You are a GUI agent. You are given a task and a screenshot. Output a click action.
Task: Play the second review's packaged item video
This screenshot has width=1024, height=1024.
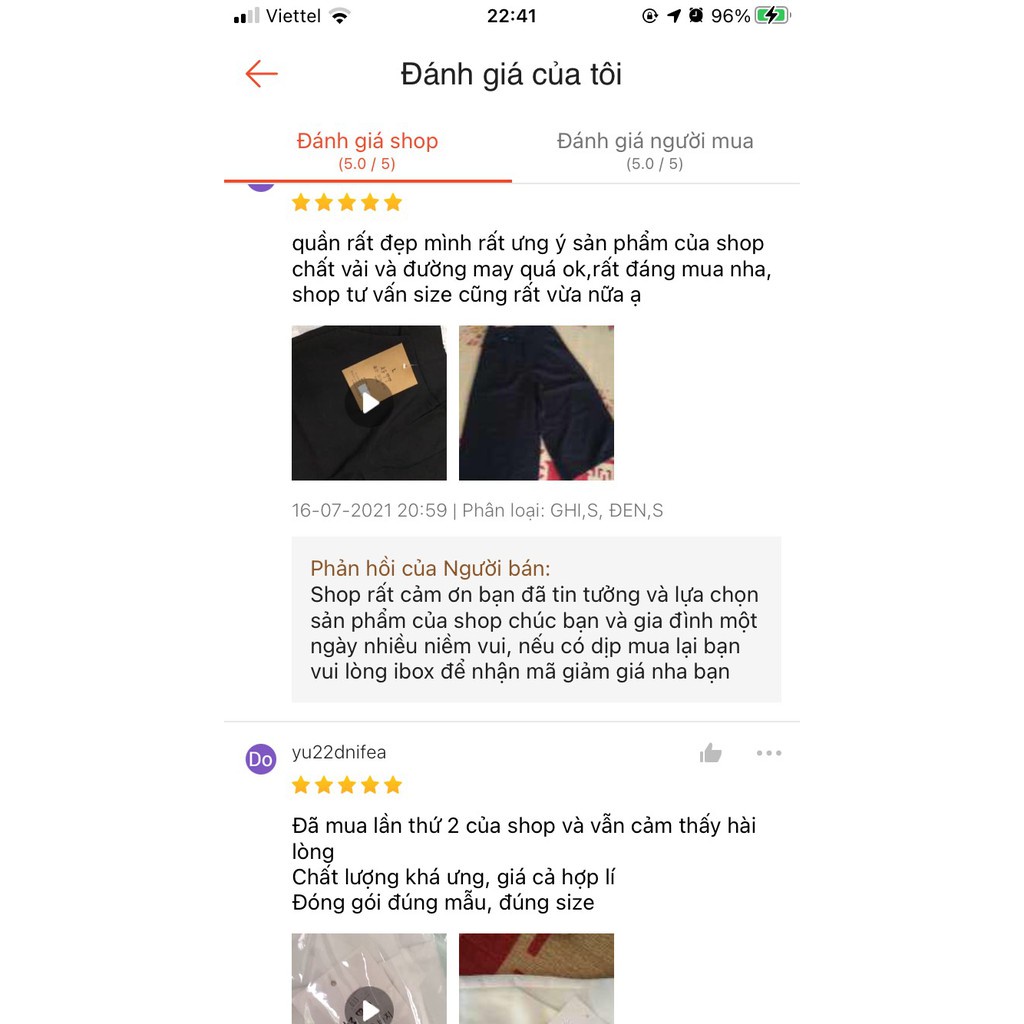(x=369, y=978)
